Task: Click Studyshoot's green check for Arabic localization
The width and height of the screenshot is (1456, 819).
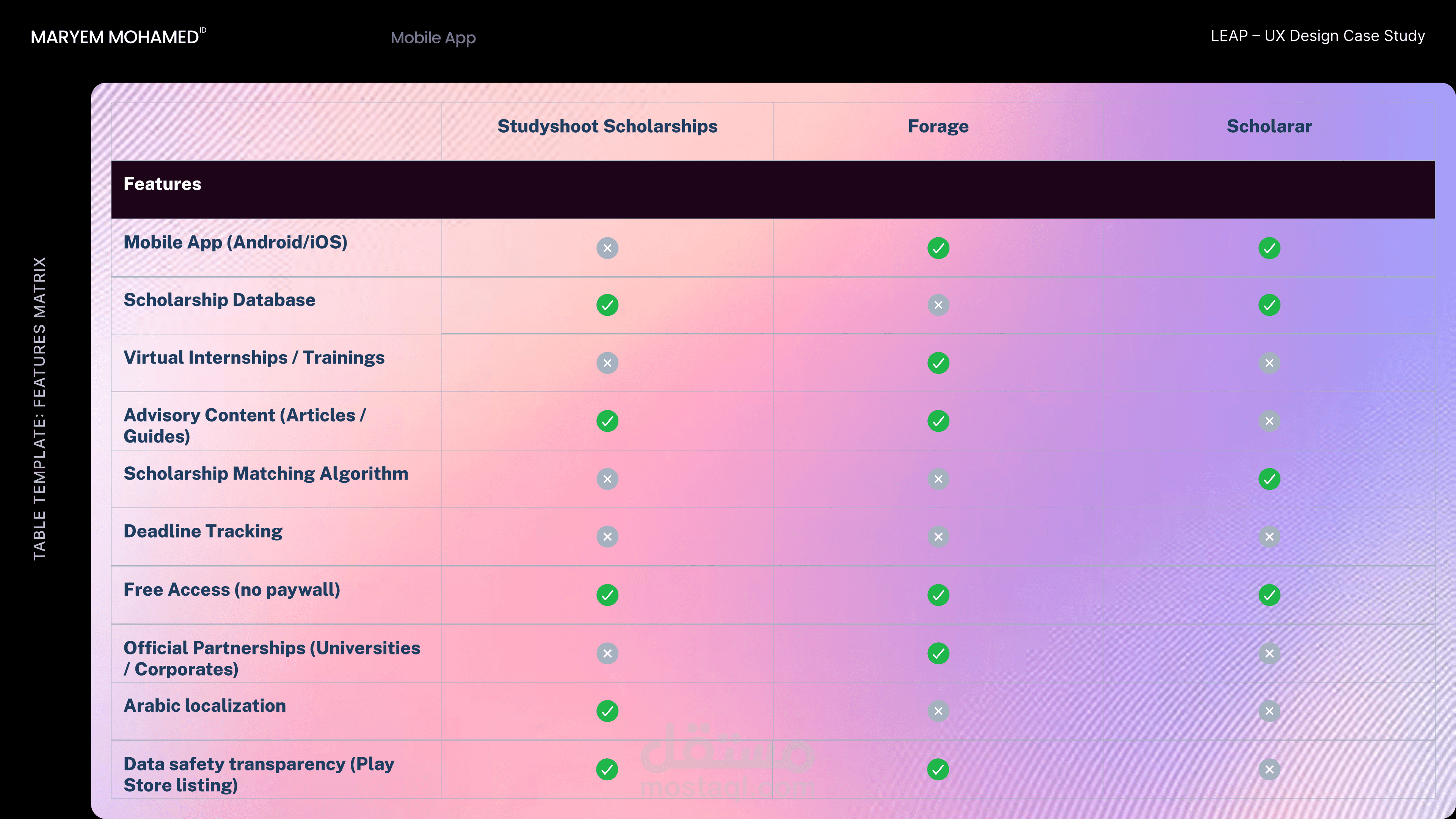Action: click(x=607, y=711)
